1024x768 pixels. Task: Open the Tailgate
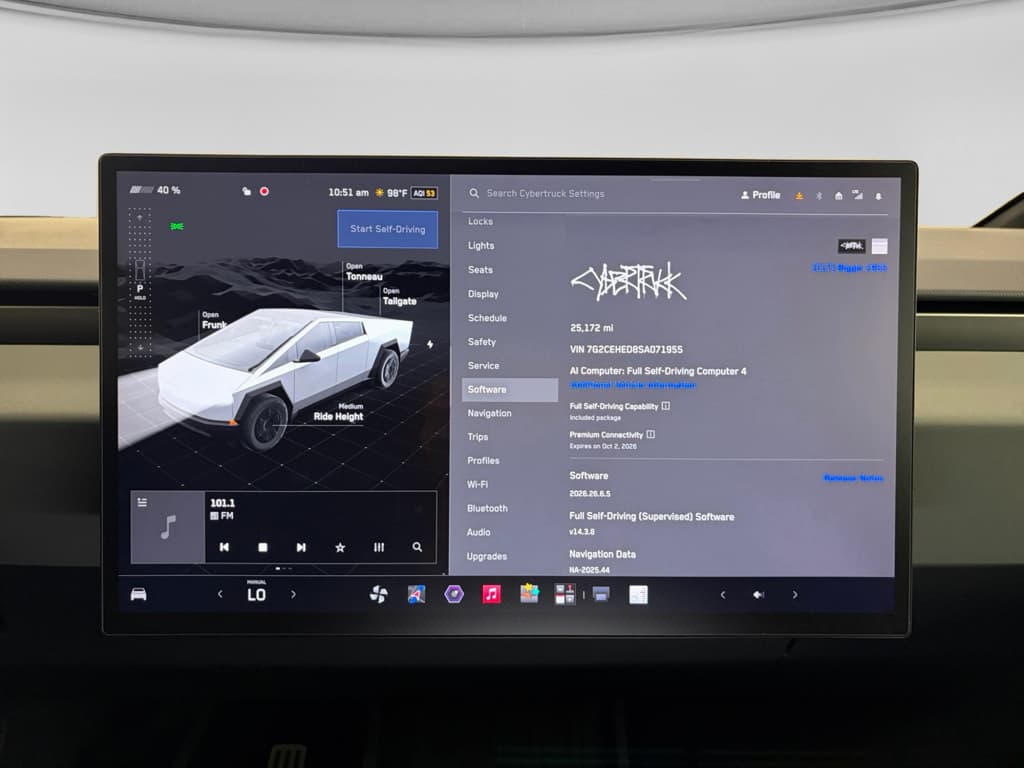[x=399, y=296]
